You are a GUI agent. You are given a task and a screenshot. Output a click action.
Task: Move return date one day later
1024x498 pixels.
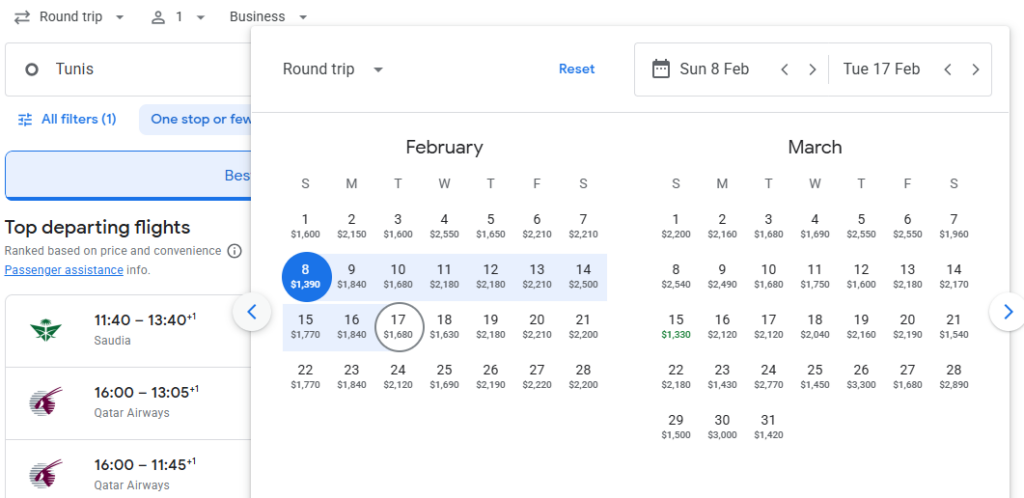[976, 69]
